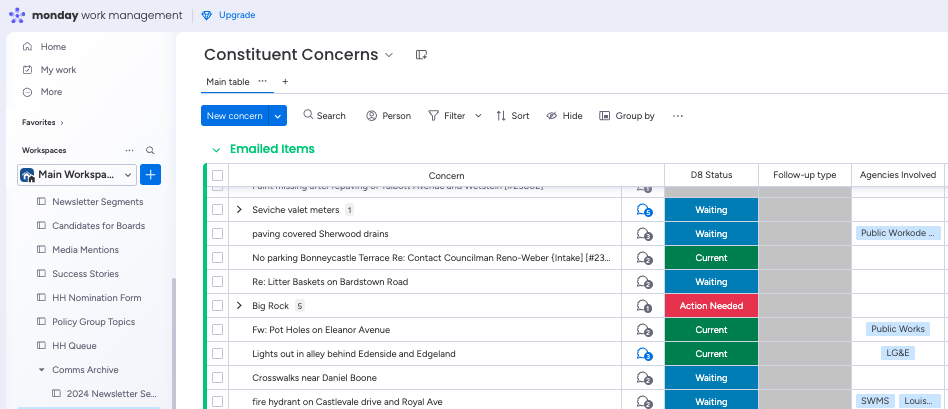The image size is (948, 409).
Task: Open updates for paving covered Sherwood drains
Action: click(x=644, y=234)
